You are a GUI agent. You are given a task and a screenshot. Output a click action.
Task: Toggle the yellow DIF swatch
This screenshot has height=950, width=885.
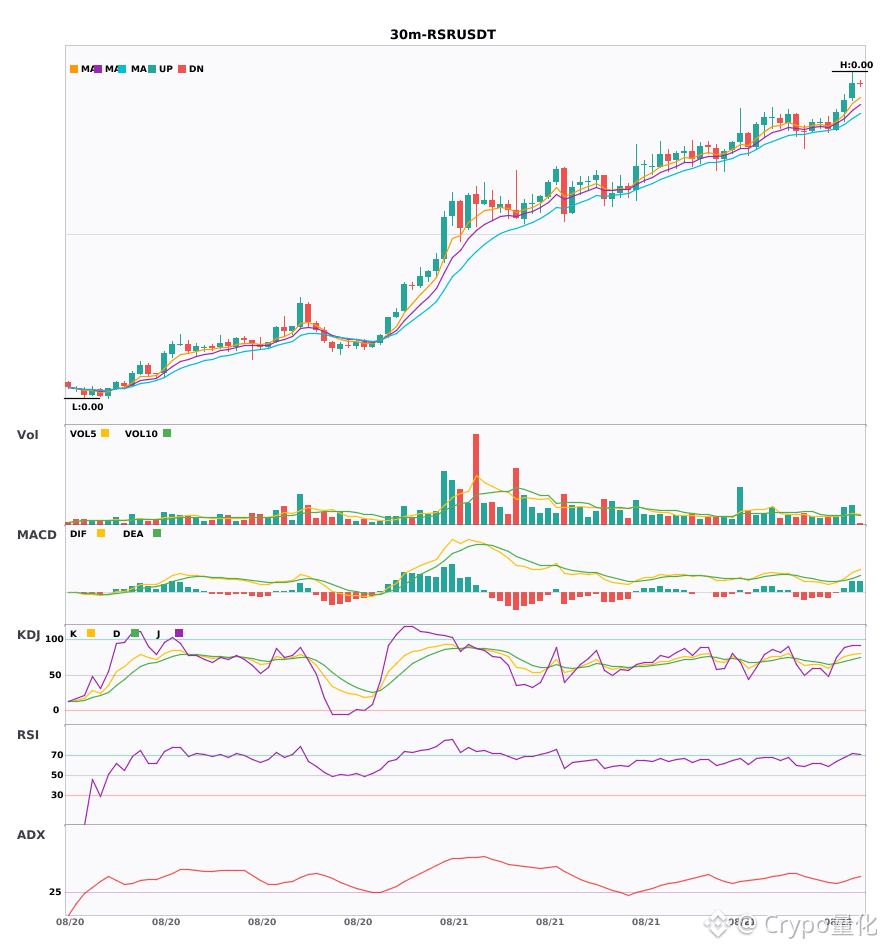coord(101,533)
